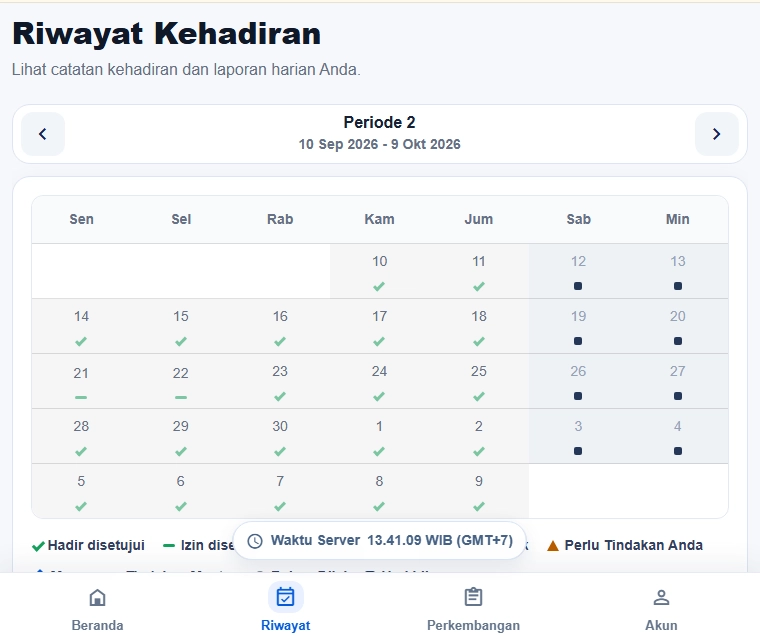The width and height of the screenshot is (760, 637).
Task: Select calendar date 1 October
Action: click(380, 436)
